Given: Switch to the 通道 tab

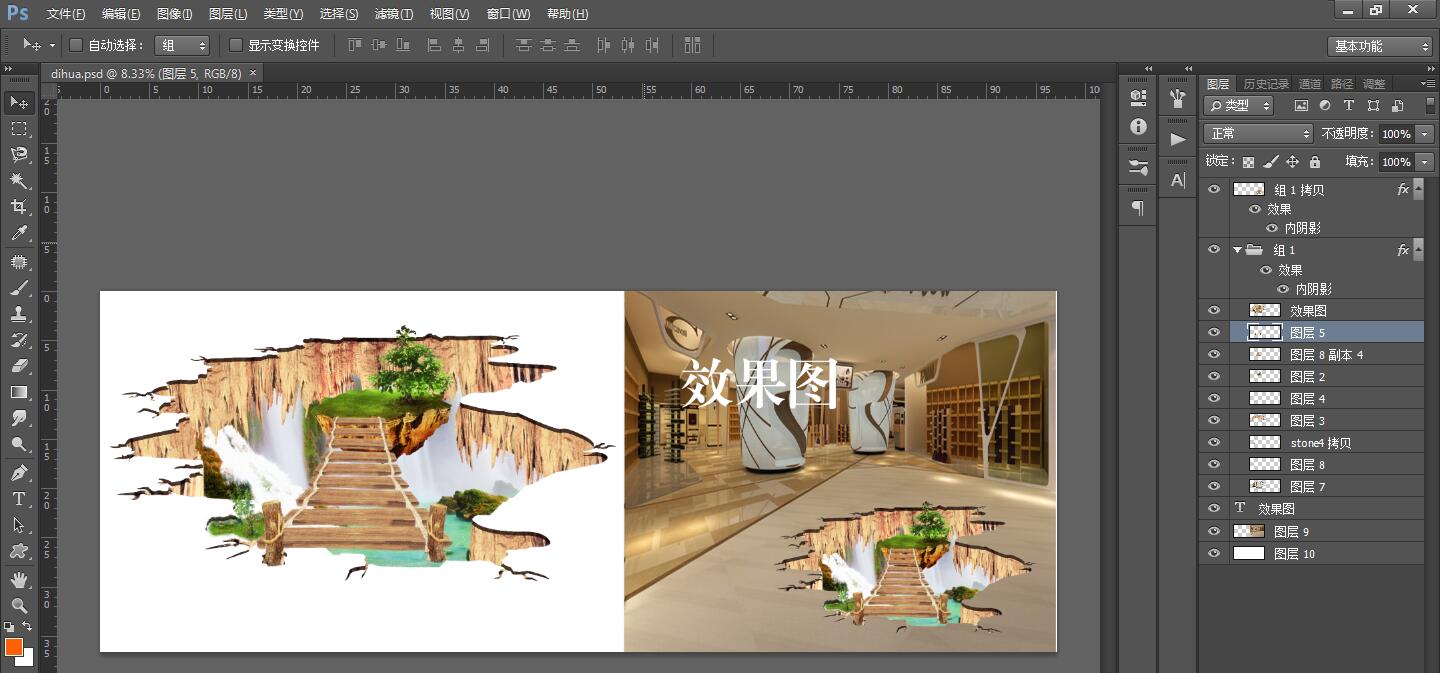Looking at the screenshot, I should [x=1309, y=84].
